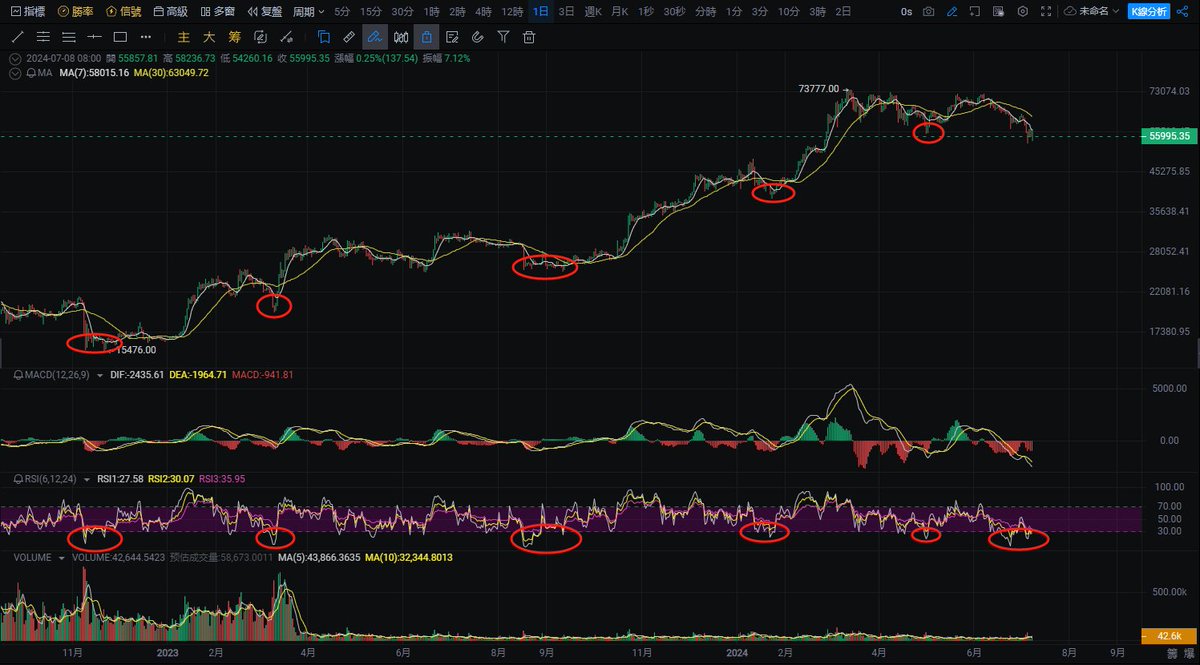
Task: Click the refresh-layers icon beside 筹
Action: [260, 37]
